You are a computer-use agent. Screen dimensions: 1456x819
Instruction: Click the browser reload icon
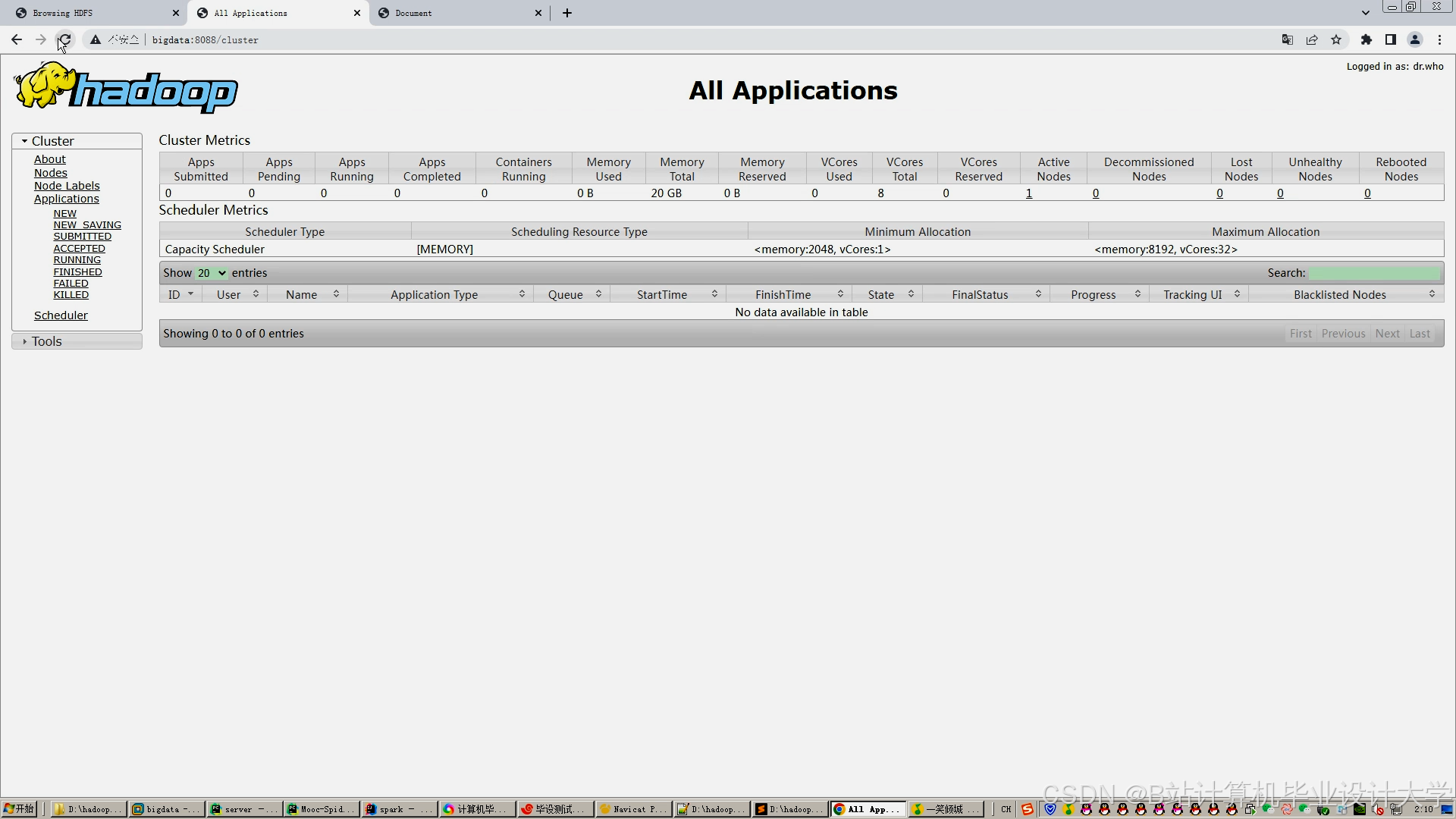point(65,39)
